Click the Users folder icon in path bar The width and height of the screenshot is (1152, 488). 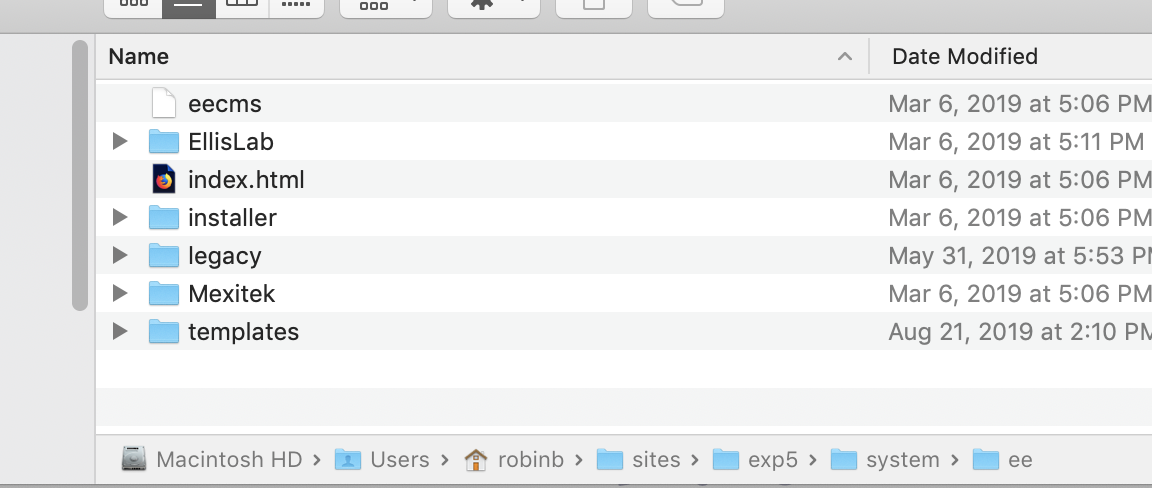coord(348,460)
